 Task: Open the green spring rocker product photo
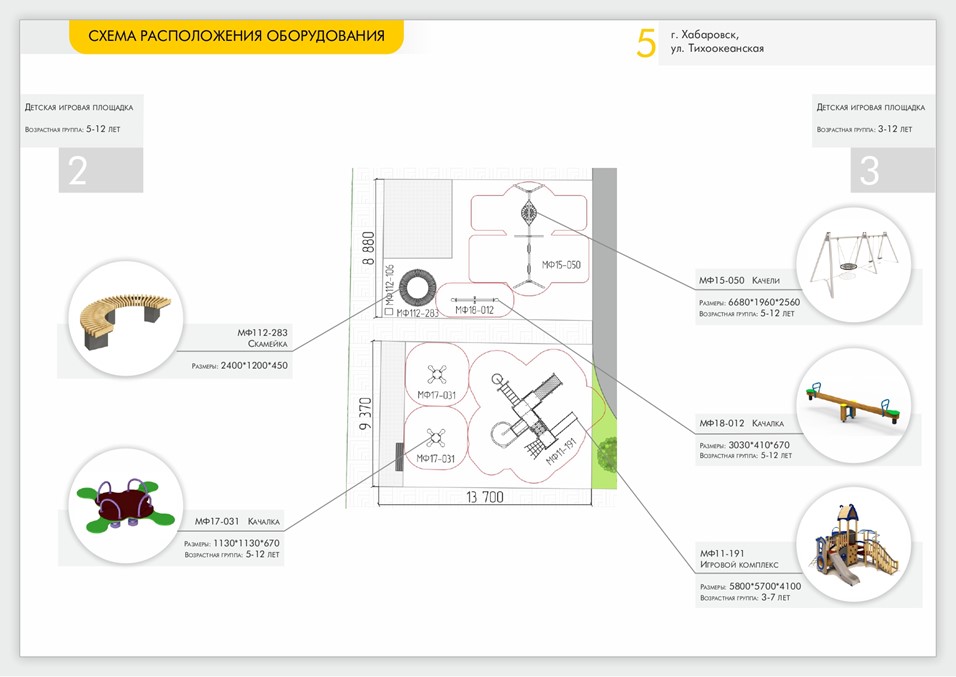(x=124, y=505)
